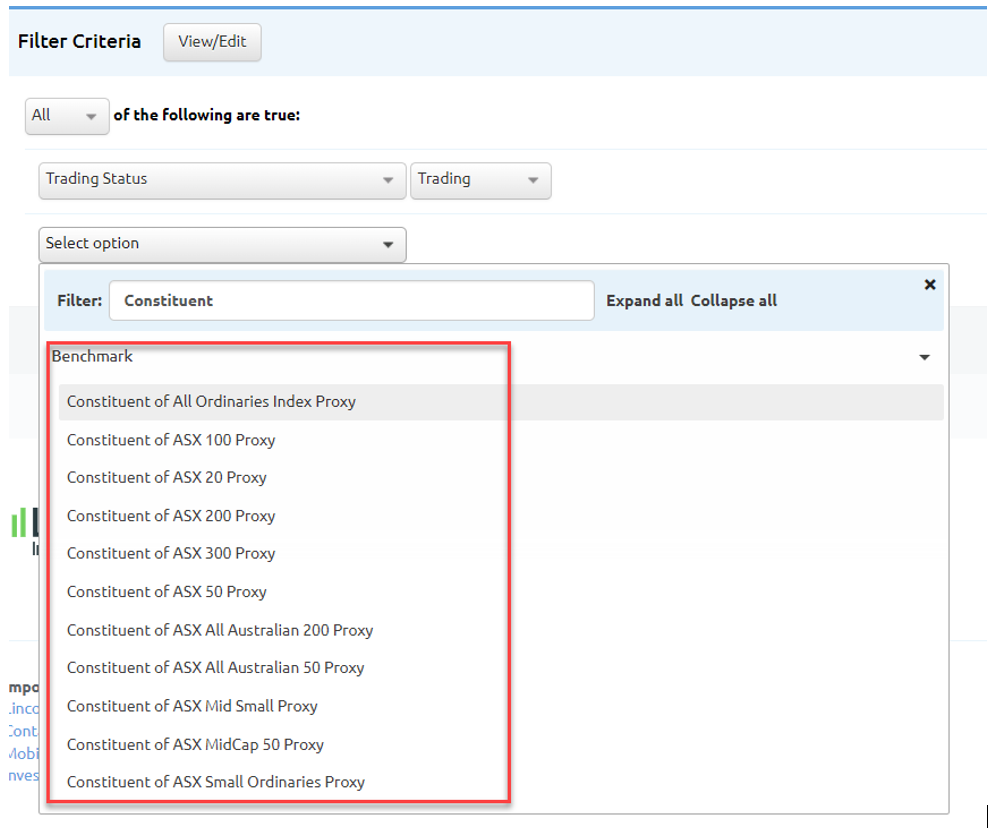Click Expand all link

645,301
